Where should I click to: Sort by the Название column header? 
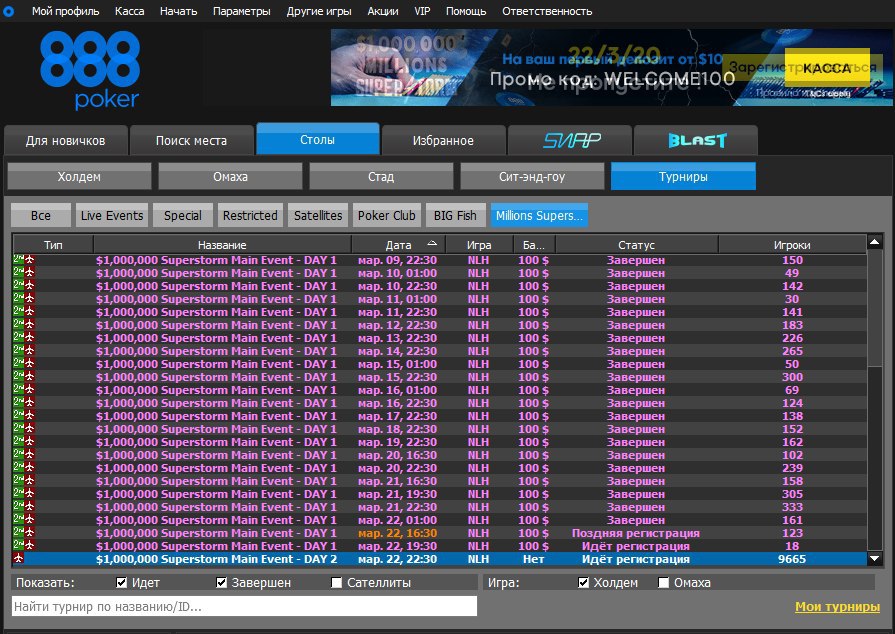222,245
